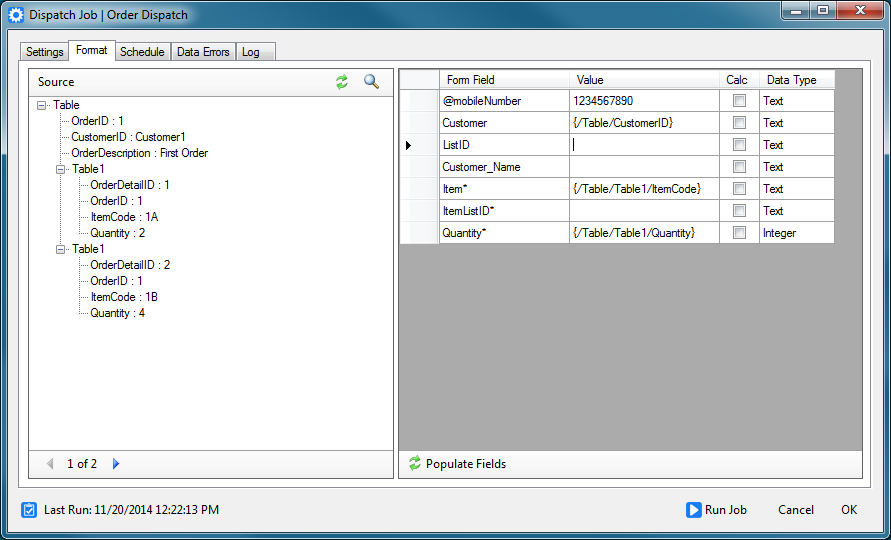Click the Last Run clipboard icon
This screenshot has height=540, width=891.
(29, 510)
